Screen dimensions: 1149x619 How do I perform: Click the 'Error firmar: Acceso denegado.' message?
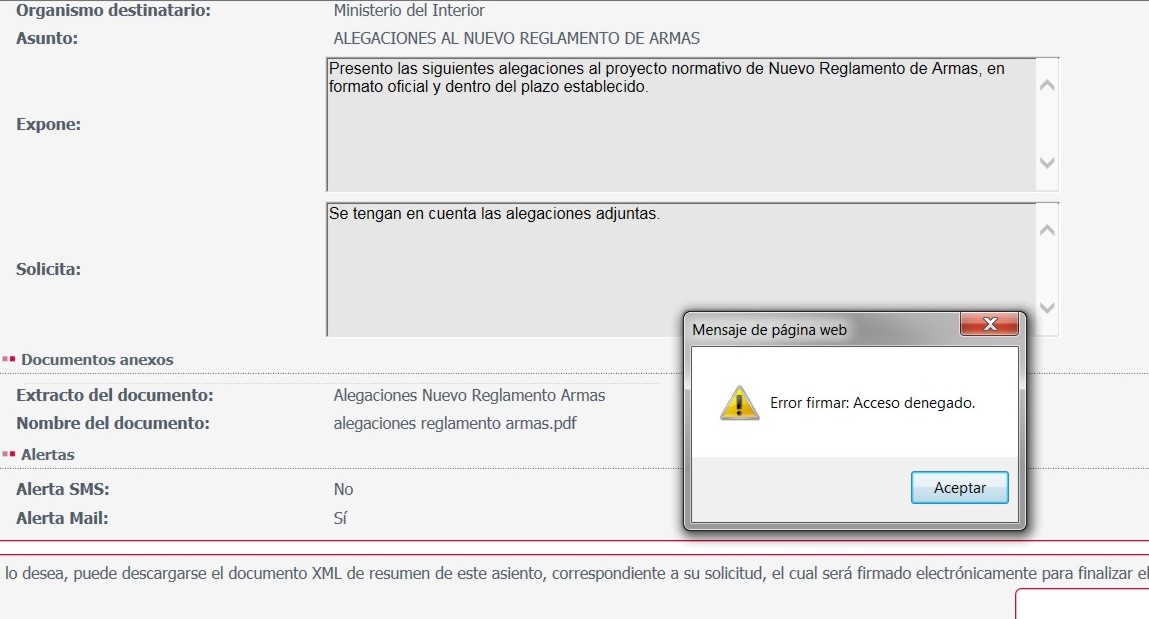(x=872, y=403)
